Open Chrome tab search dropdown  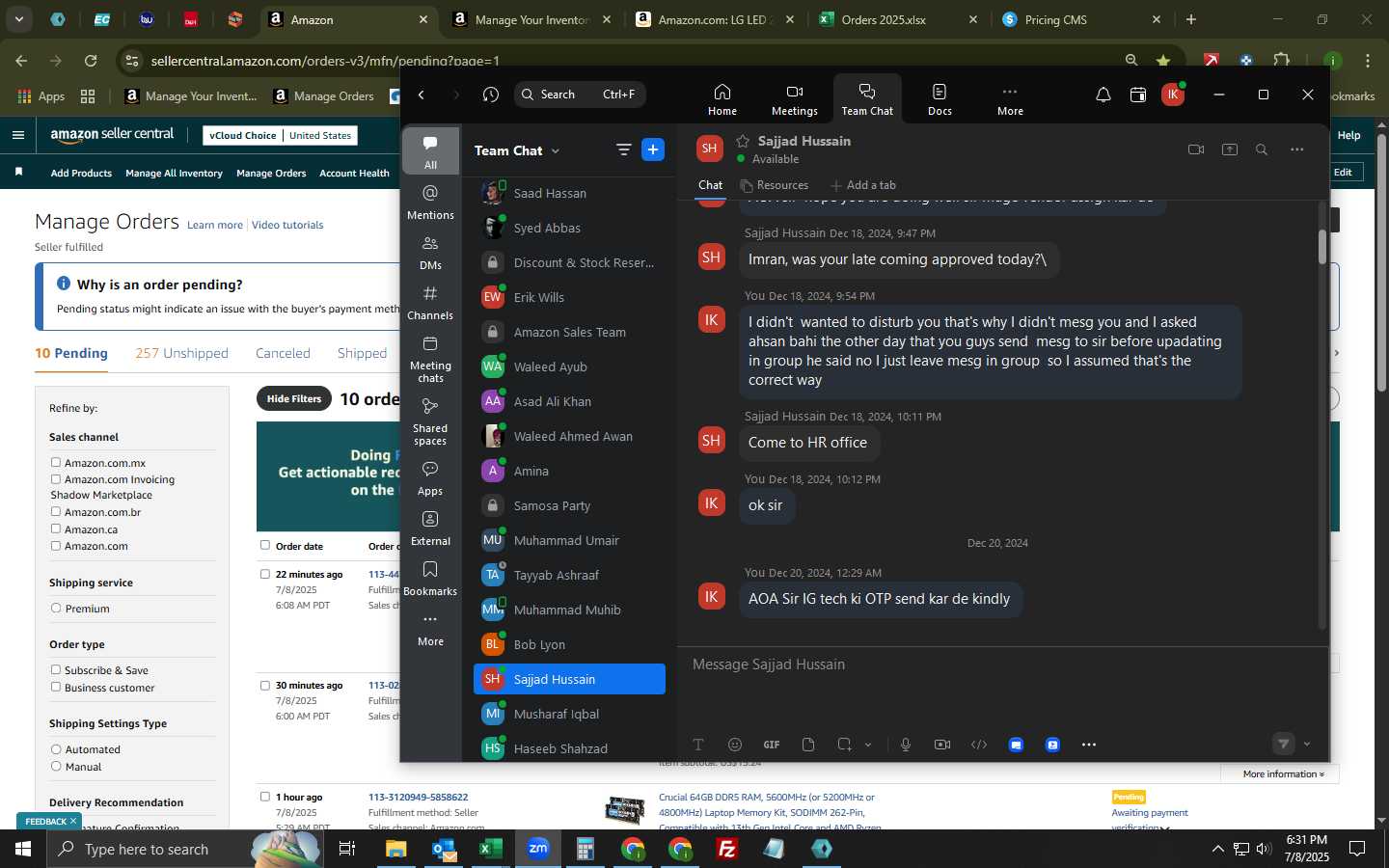pyautogui.click(x=19, y=18)
